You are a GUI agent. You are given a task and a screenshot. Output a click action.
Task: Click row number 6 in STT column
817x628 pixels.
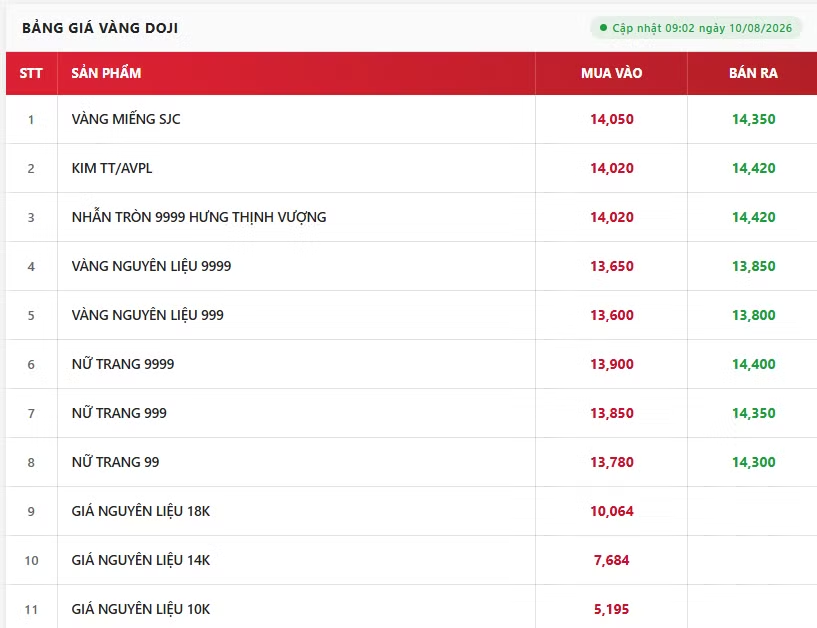(x=31, y=365)
